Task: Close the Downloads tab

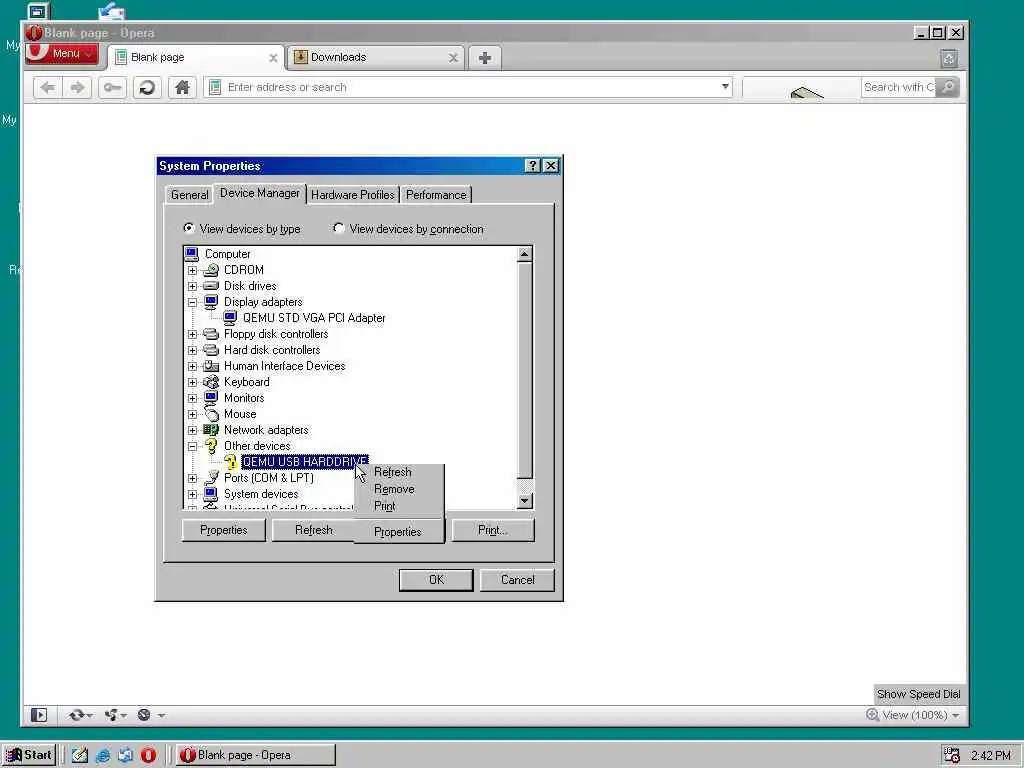Action: click(x=453, y=58)
